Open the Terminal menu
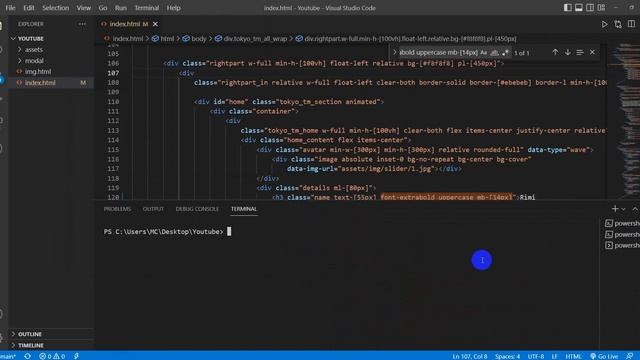 [x=147, y=8]
